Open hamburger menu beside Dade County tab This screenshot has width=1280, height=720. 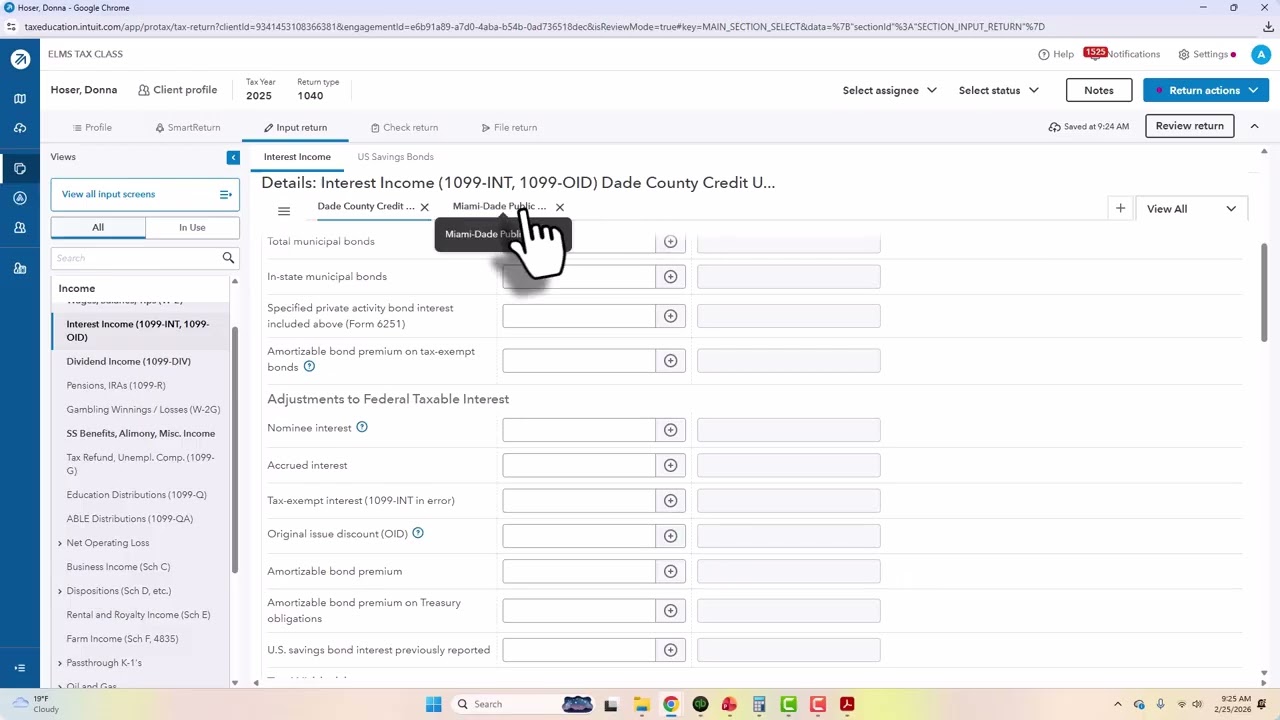pyautogui.click(x=284, y=211)
